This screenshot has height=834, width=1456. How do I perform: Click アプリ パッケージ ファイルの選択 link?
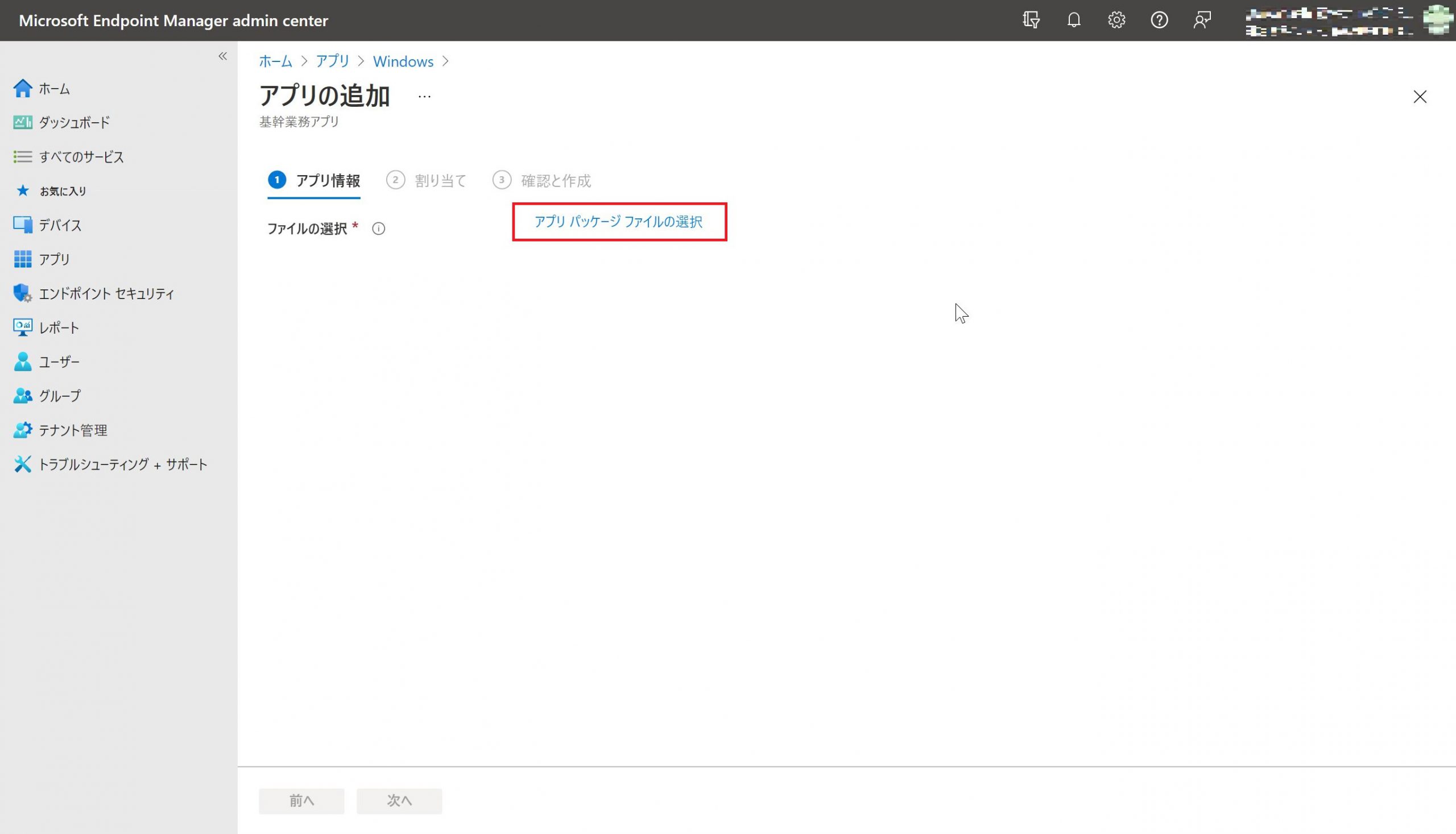618,222
